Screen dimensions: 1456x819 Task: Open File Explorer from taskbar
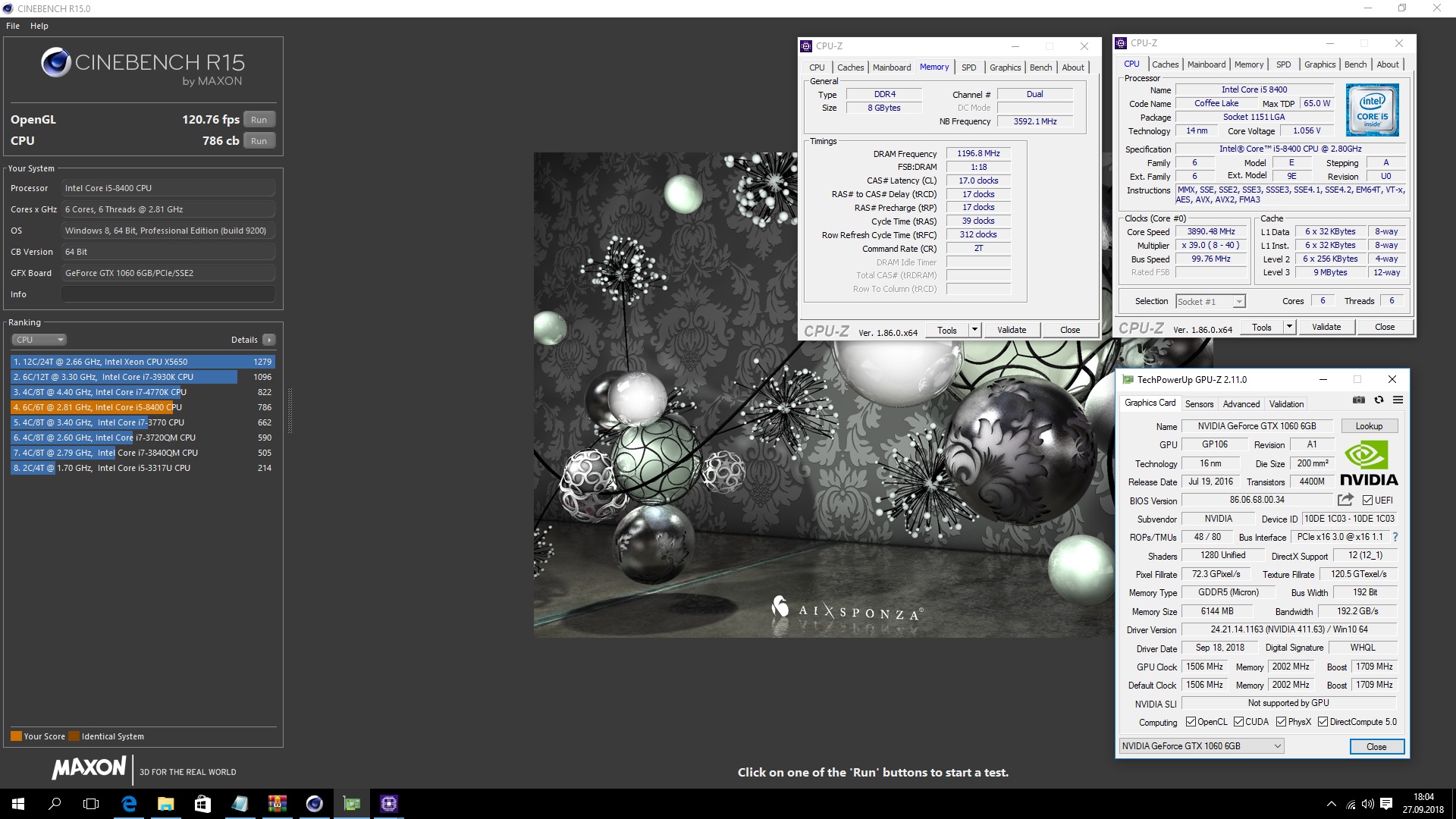165,804
